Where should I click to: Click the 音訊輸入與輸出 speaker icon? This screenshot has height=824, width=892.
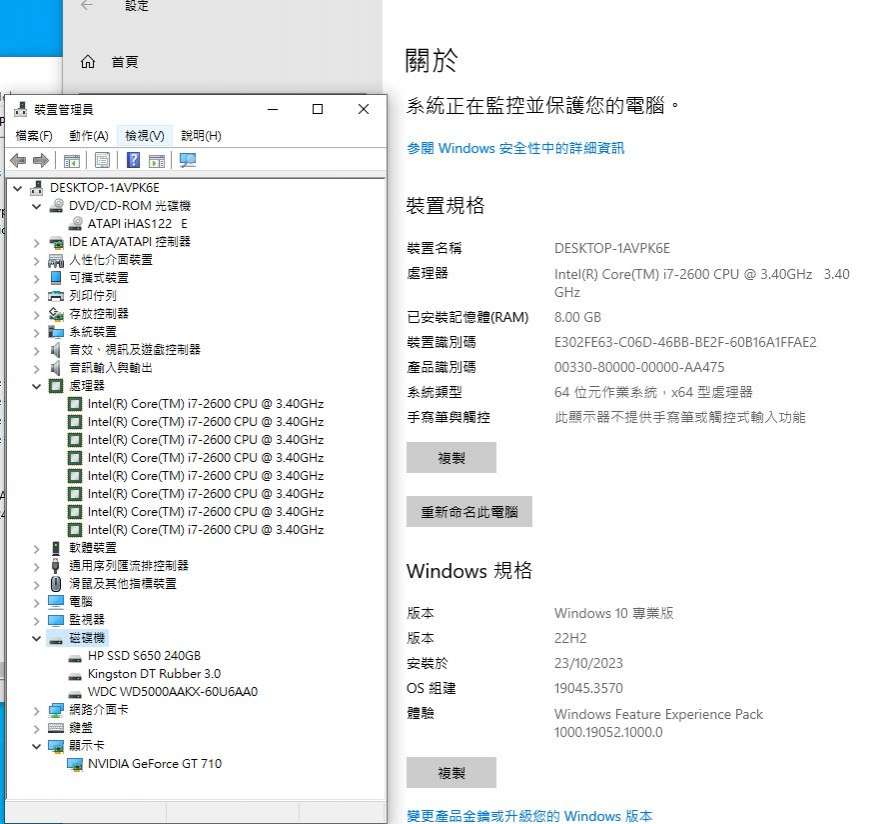56,368
